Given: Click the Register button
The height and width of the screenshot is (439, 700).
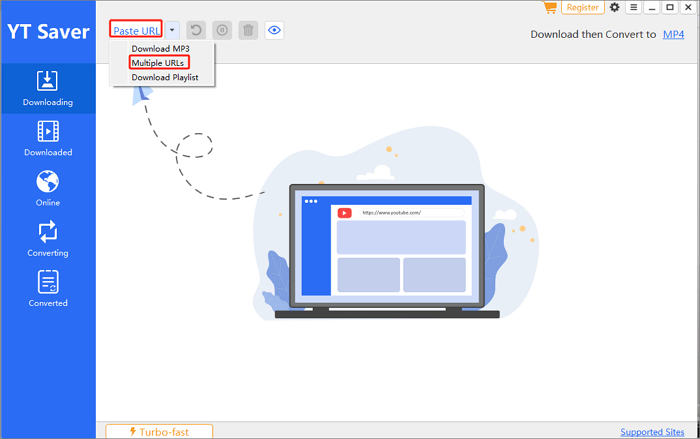Looking at the screenshot, I should [583, 7].
